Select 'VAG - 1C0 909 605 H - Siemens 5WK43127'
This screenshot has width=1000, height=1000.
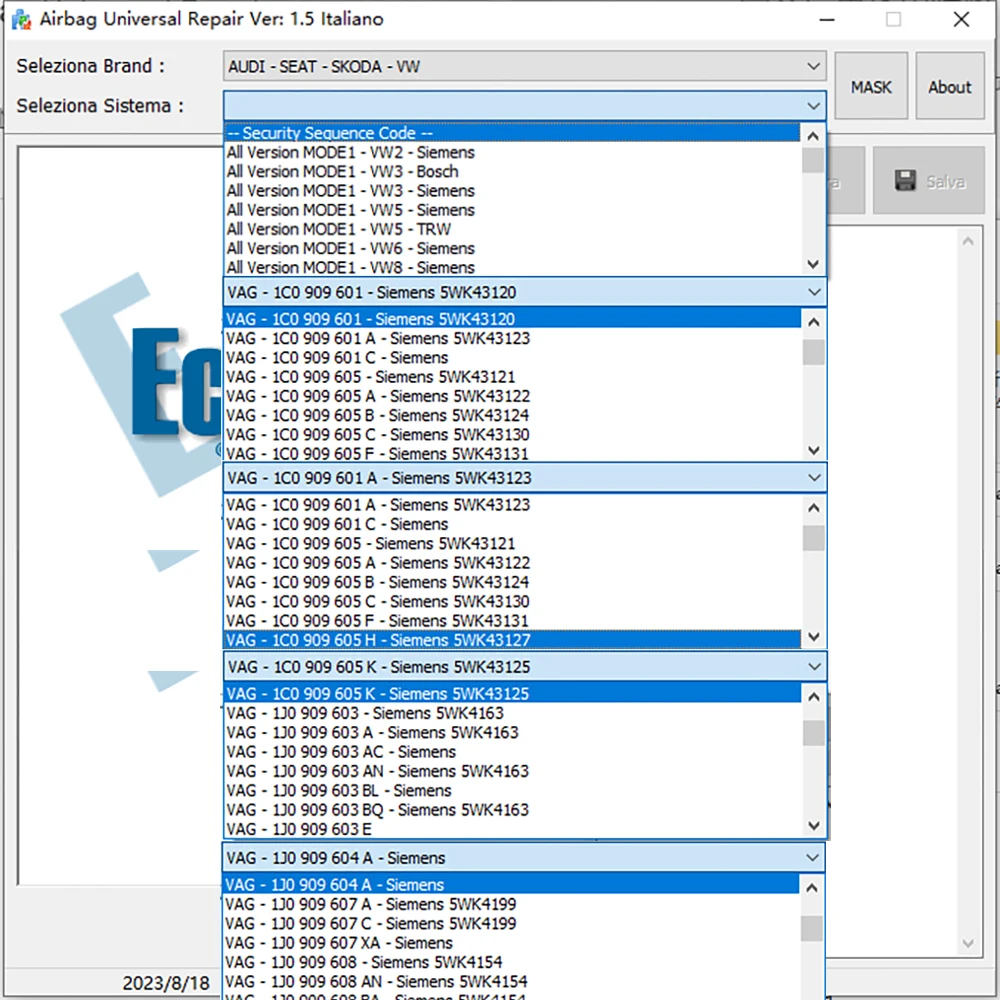(x=512, y=640)
